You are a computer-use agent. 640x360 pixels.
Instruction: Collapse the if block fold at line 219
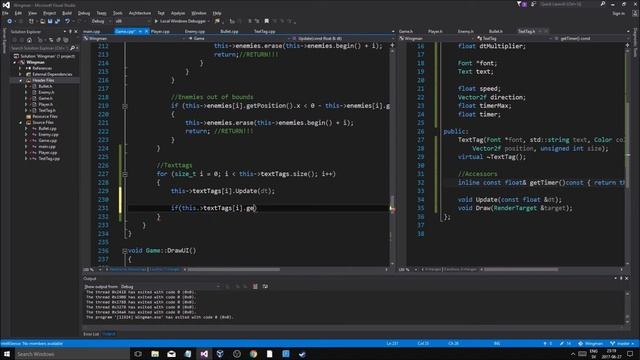125,106
